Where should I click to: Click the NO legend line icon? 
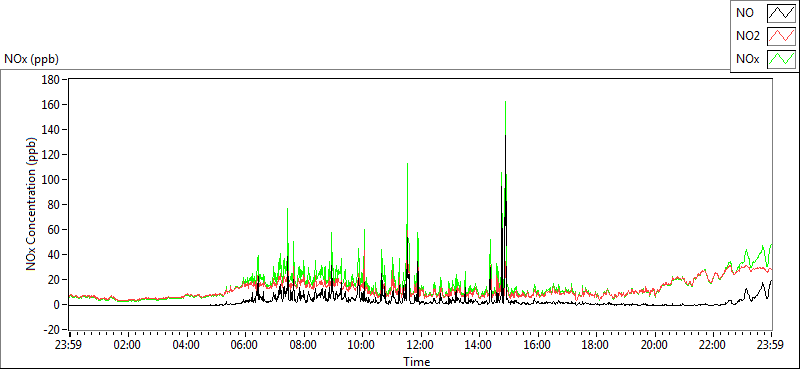[x=782, y=13]
